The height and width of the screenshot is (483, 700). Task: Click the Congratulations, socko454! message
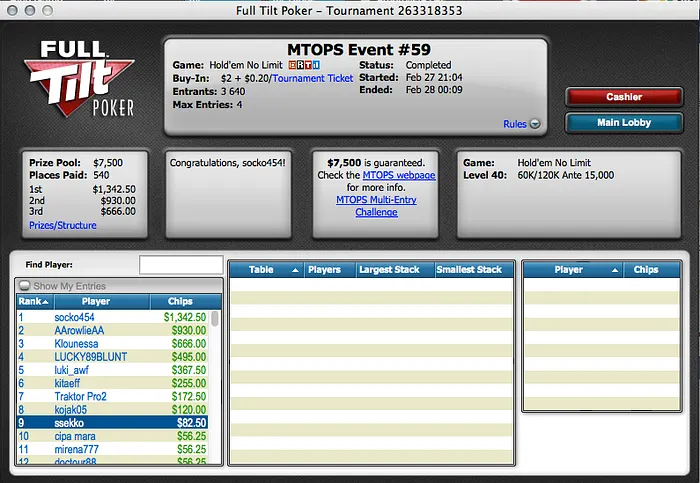coord(228,163)
